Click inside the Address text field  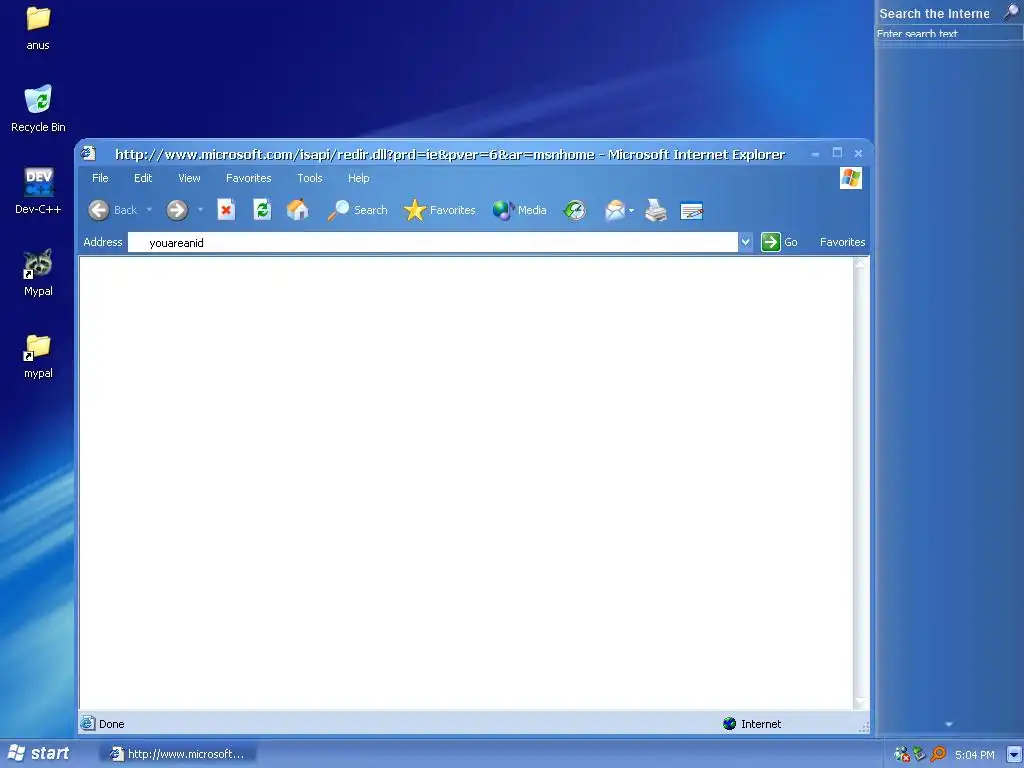pos(432,242)
